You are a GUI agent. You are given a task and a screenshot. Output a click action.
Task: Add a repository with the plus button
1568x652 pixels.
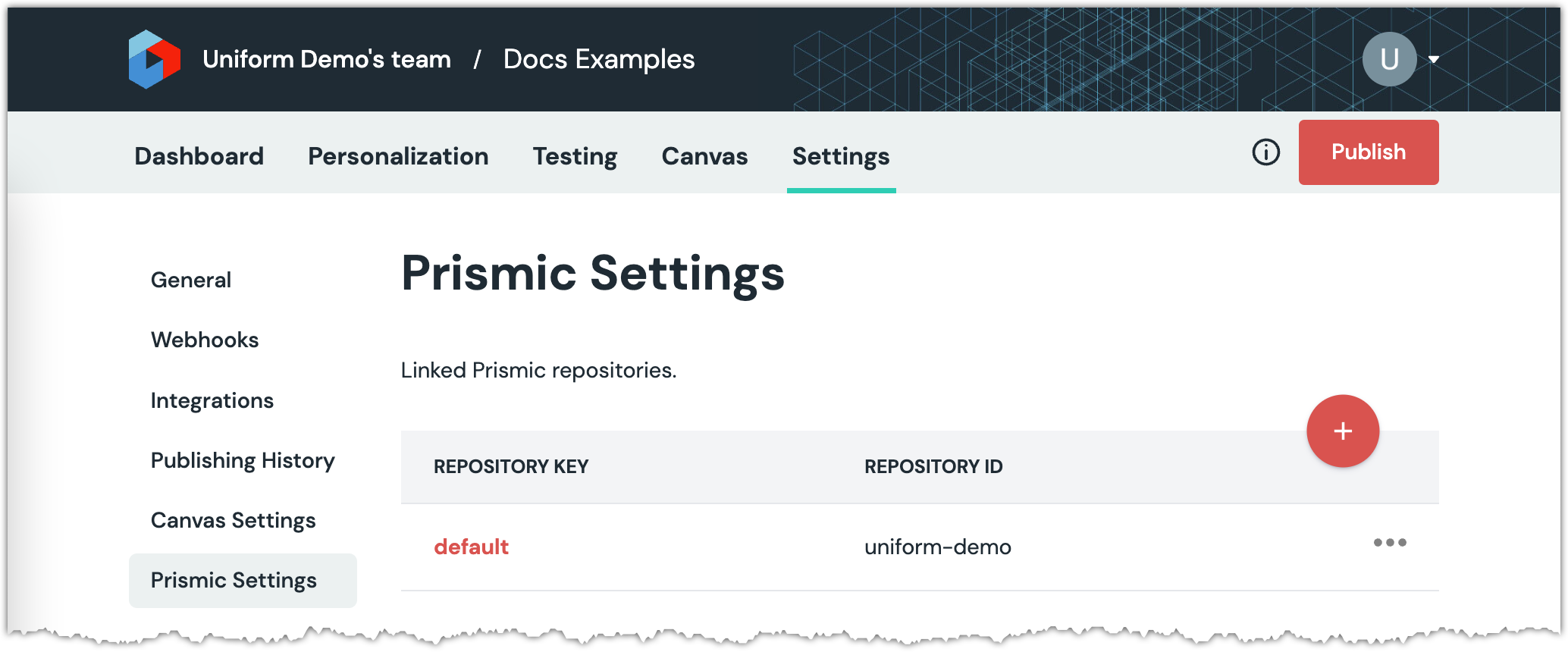click(x=1342, y=431)
